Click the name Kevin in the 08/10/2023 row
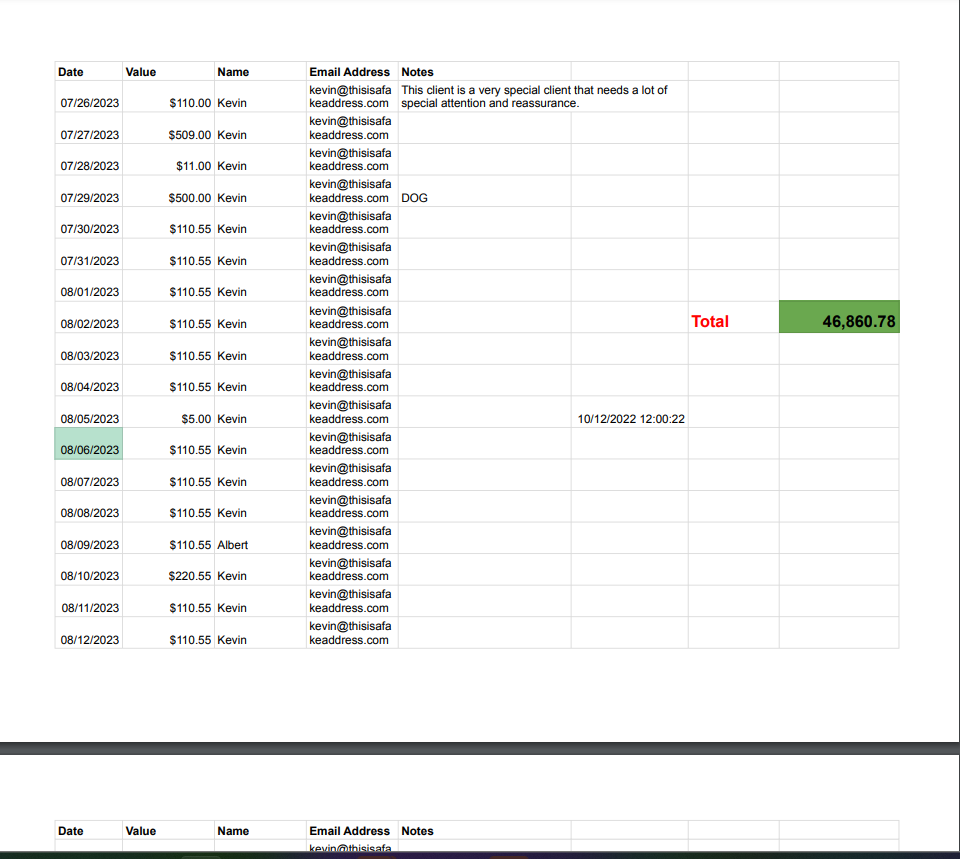The width and height of the screenshot is (960, 859). click(232, 576)
